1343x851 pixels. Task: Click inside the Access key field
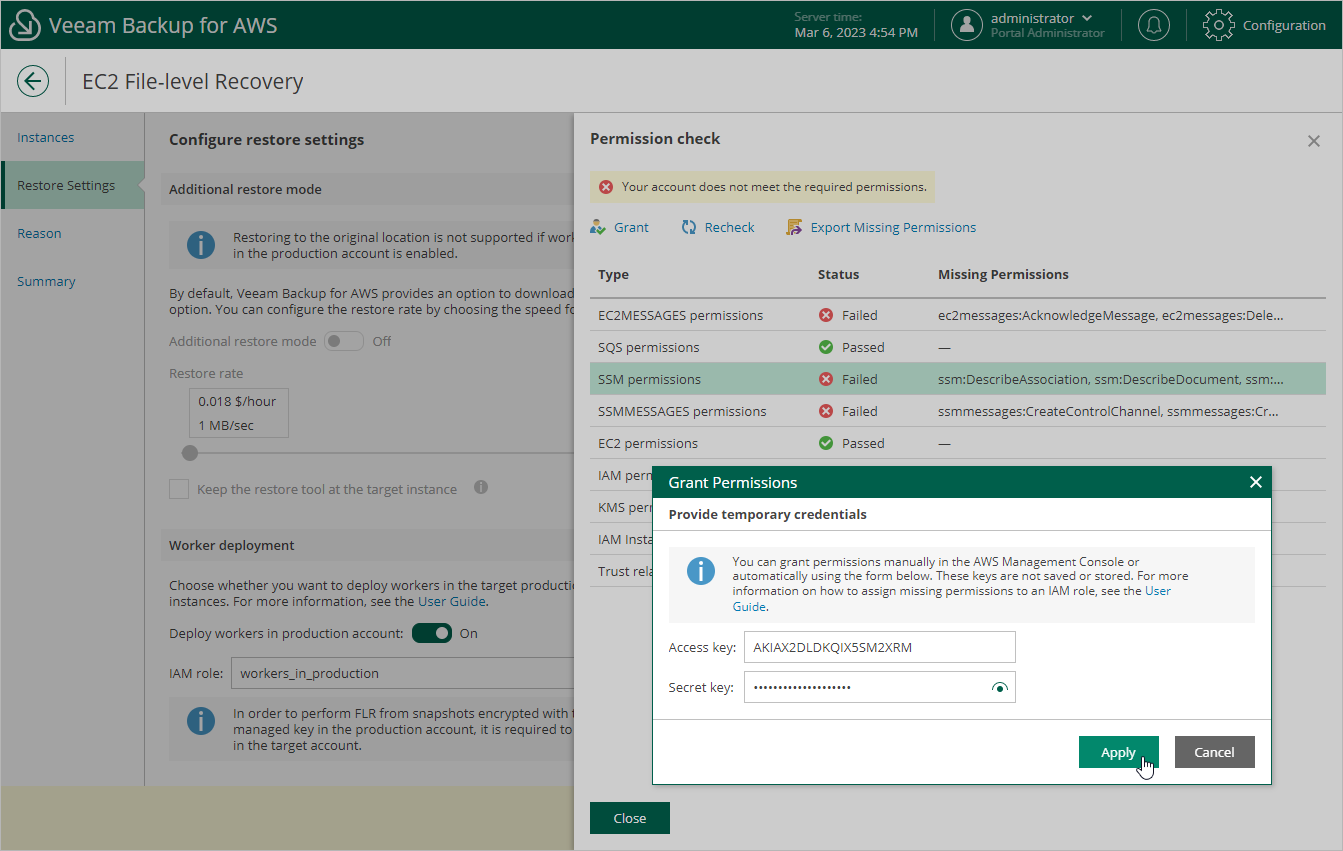pos(878,647)
